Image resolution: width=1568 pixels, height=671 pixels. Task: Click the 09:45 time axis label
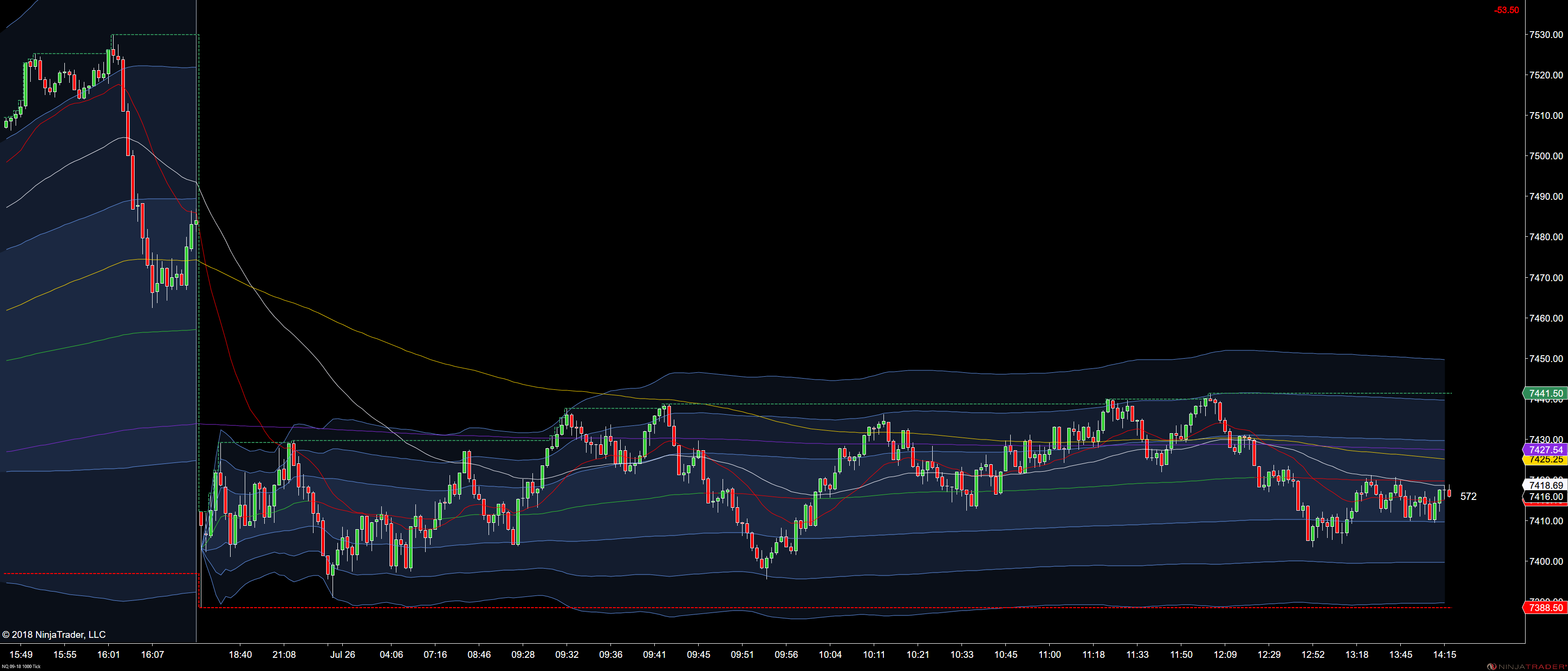(x=698, y=654)
